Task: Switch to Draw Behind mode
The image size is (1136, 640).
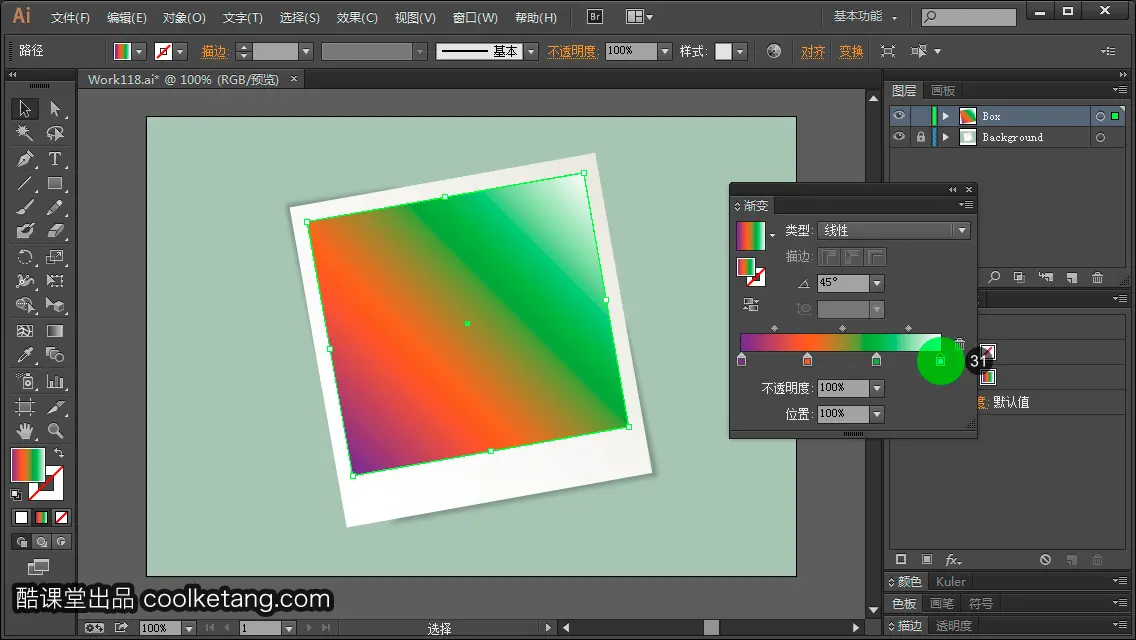Action: pos(42,541)
